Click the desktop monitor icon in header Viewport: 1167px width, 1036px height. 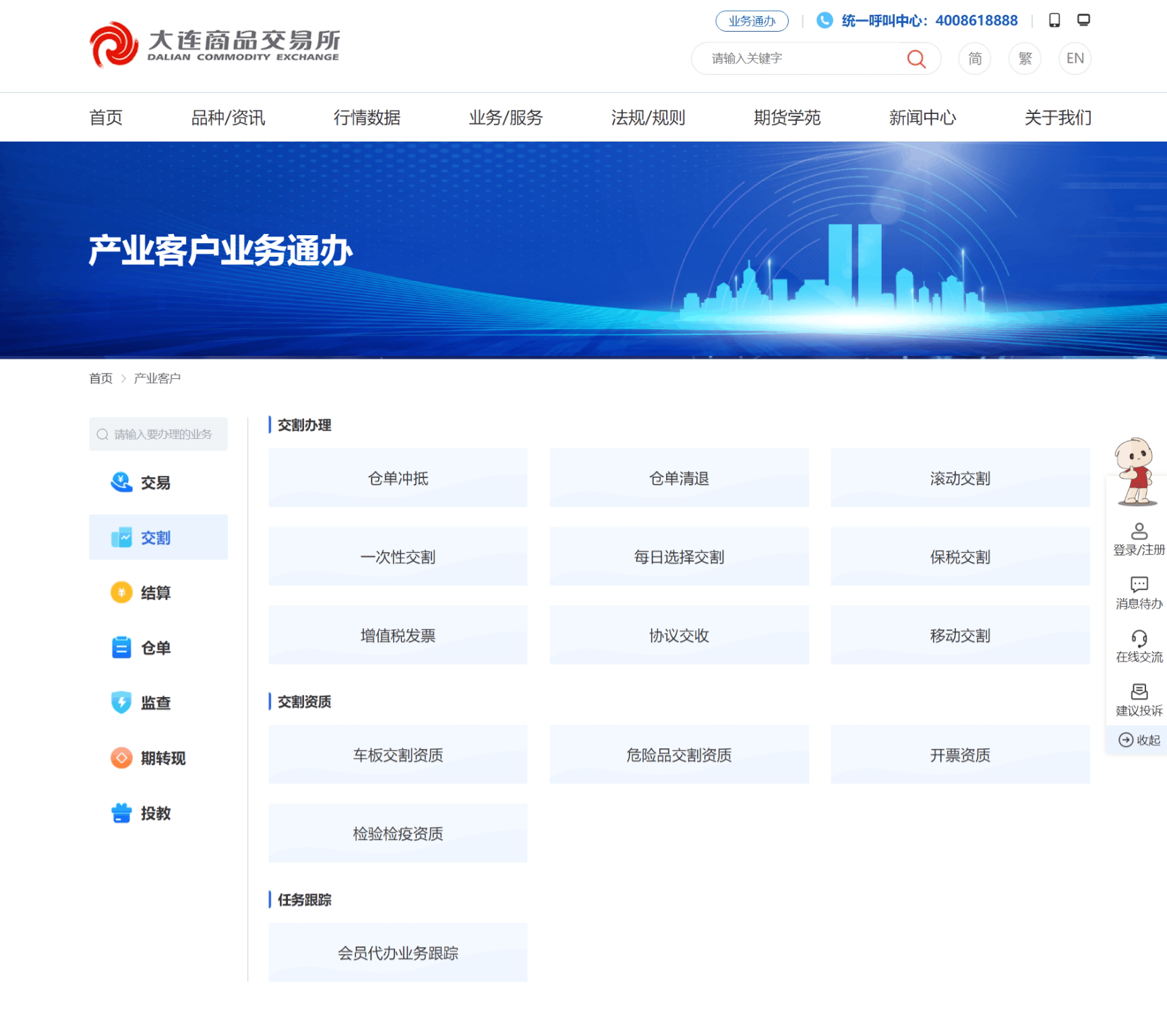coord(1083,20)
